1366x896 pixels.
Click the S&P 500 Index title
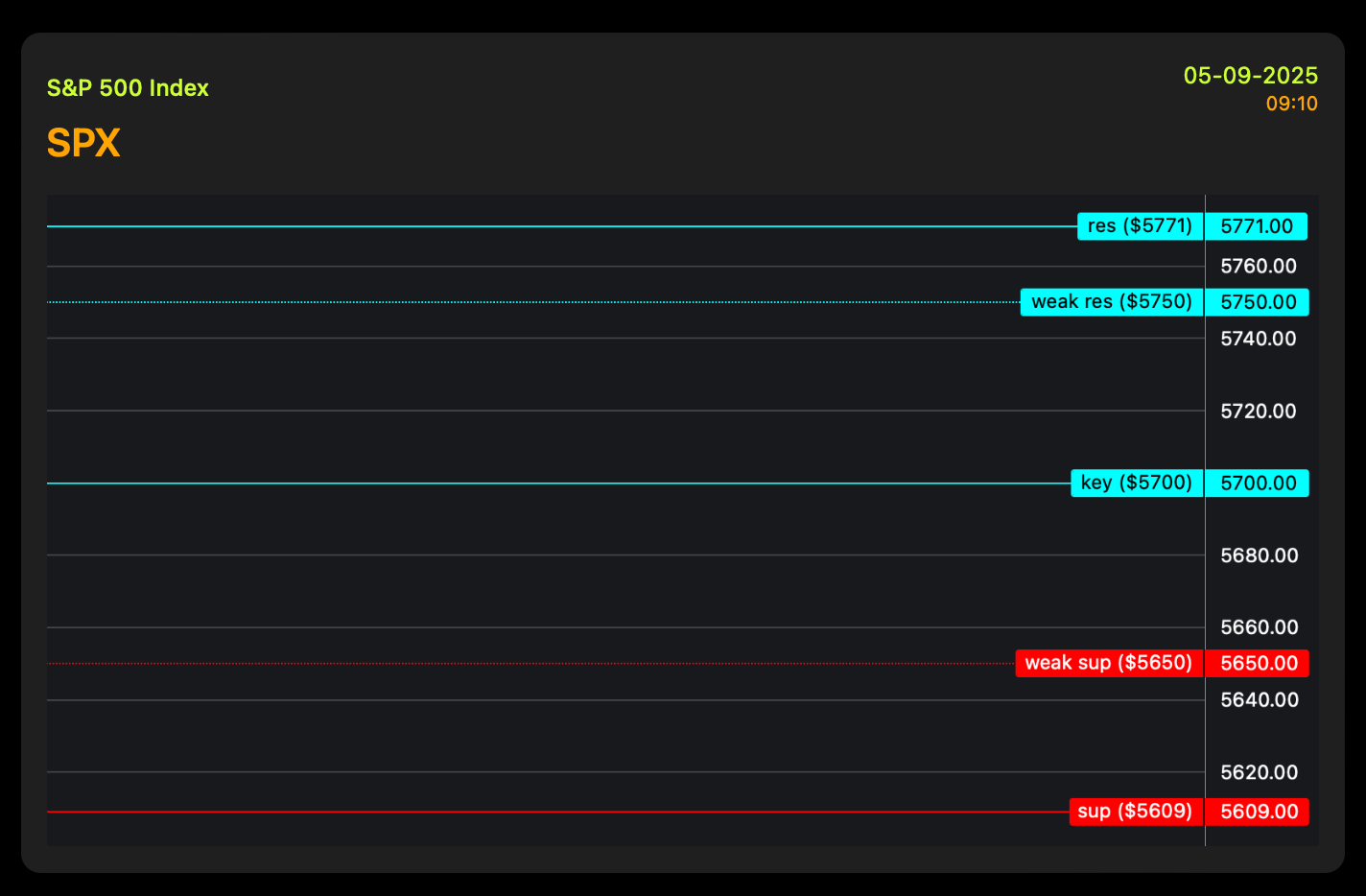coord(128,88)
